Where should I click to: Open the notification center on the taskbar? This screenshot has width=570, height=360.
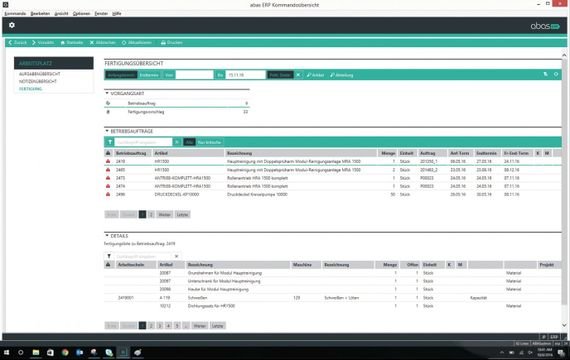561,352
